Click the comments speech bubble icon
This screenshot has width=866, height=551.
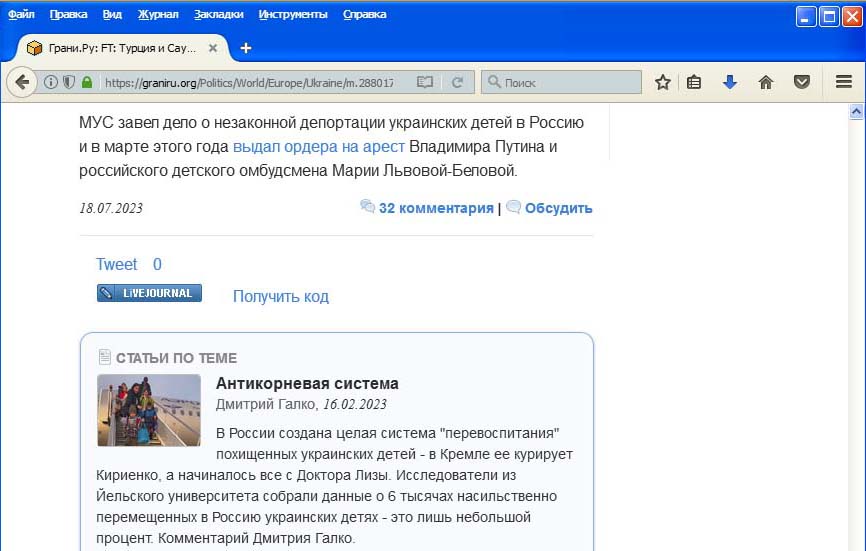[367, 206]
